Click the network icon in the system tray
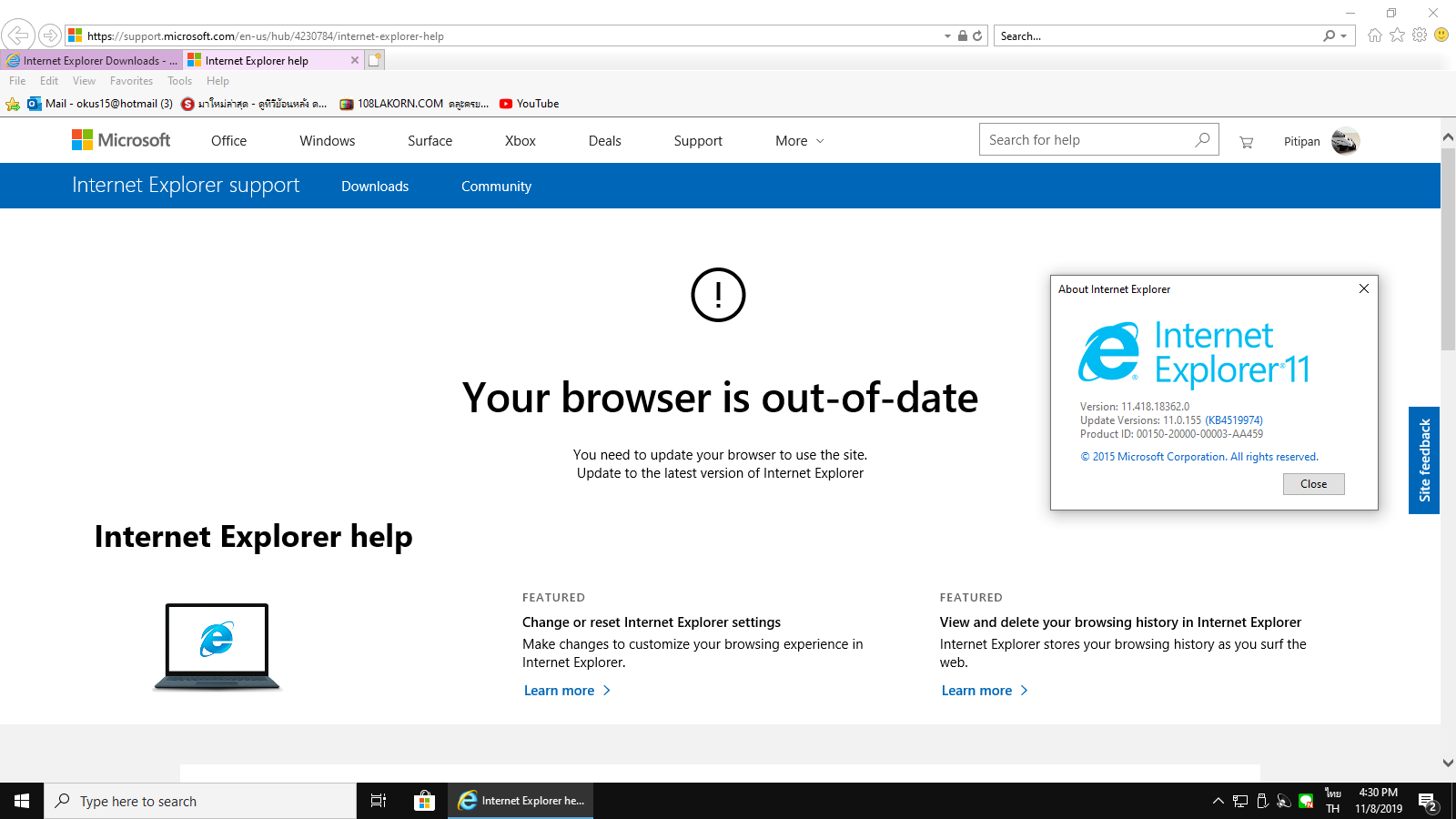This screenshot has height=819, width=1456. tap(1240, 801)
